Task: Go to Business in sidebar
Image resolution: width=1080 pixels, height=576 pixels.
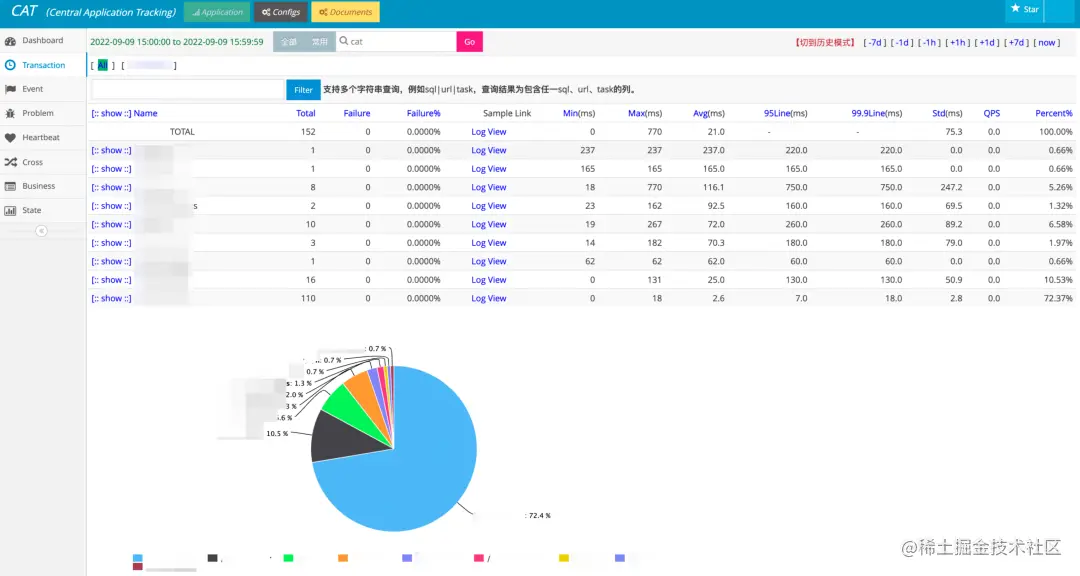Action: (39, 186)
